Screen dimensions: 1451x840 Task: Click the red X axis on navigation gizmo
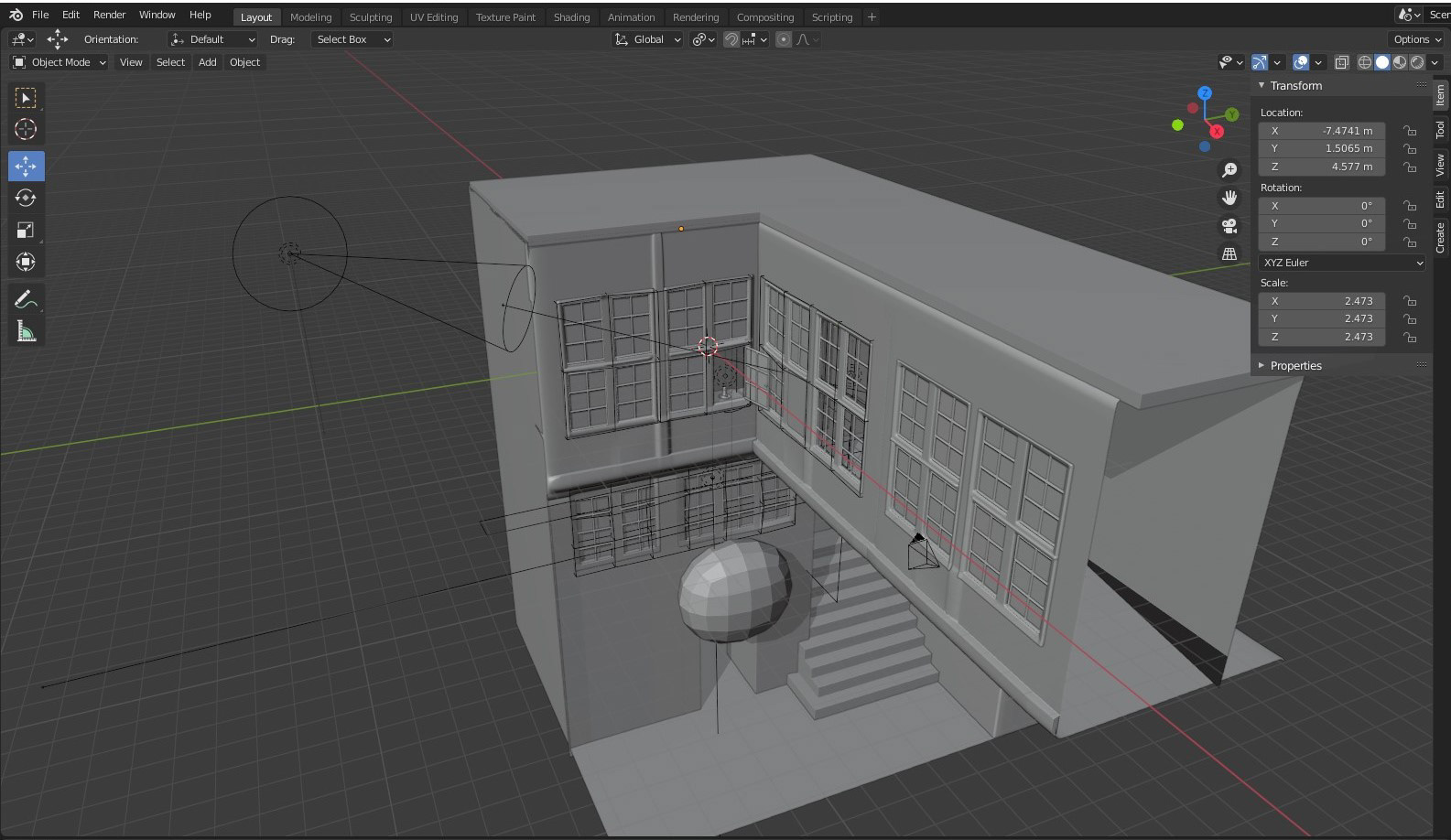click(x=1217, y=132)
